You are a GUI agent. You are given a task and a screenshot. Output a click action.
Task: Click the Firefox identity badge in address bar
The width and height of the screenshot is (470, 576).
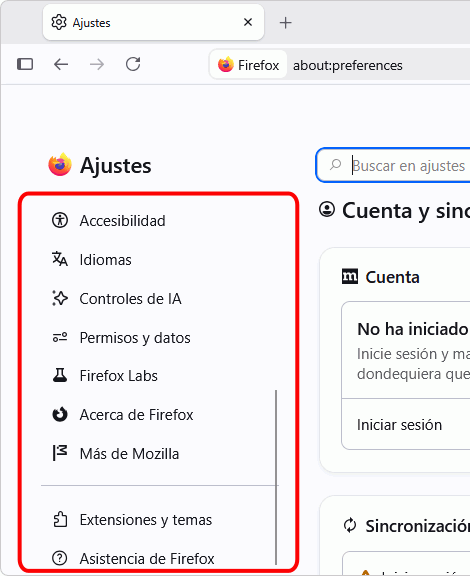click(x=248, y=65)
